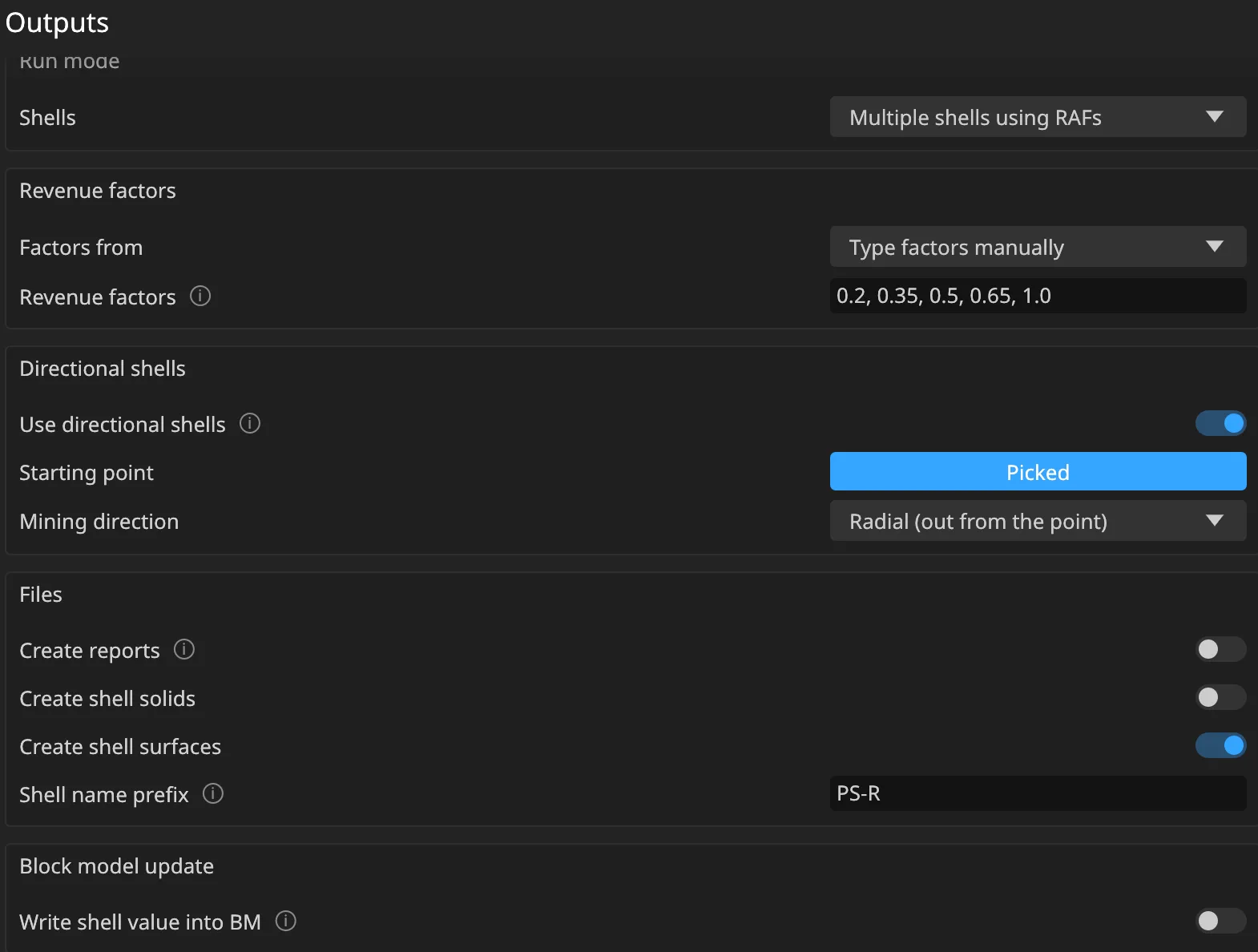1258x952 pixels.
Task: Click the Create shell solids label
Action: tap(107, 699)
